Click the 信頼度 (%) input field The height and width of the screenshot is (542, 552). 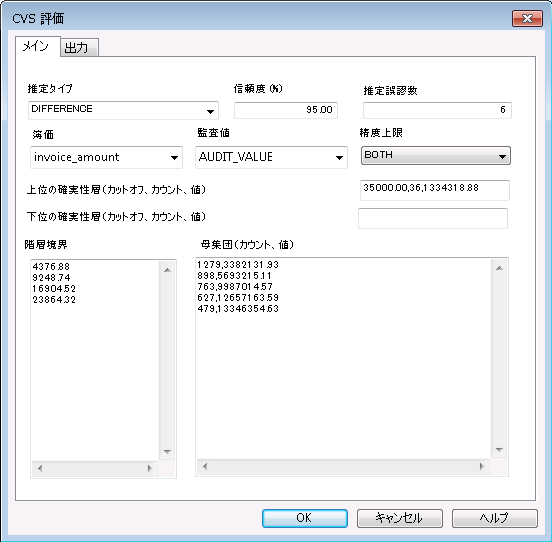[286, 110]
